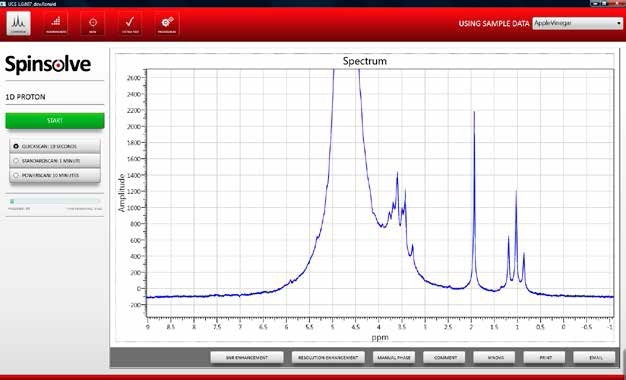Click the 1D PROTON experiment label

pyautogui.click(x=26, y=97)
